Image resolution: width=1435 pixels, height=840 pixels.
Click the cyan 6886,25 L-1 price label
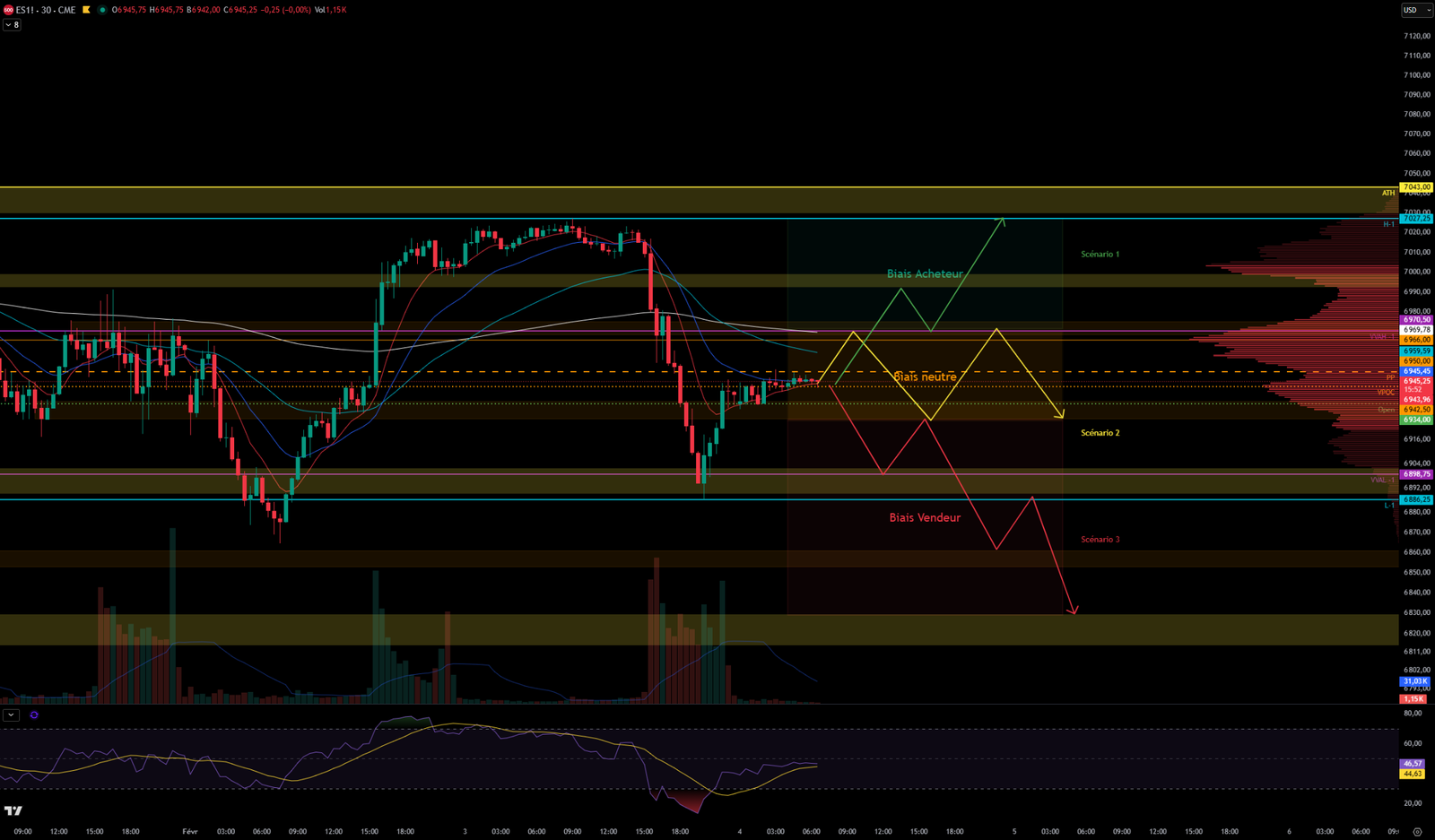tap(1416, 499)
